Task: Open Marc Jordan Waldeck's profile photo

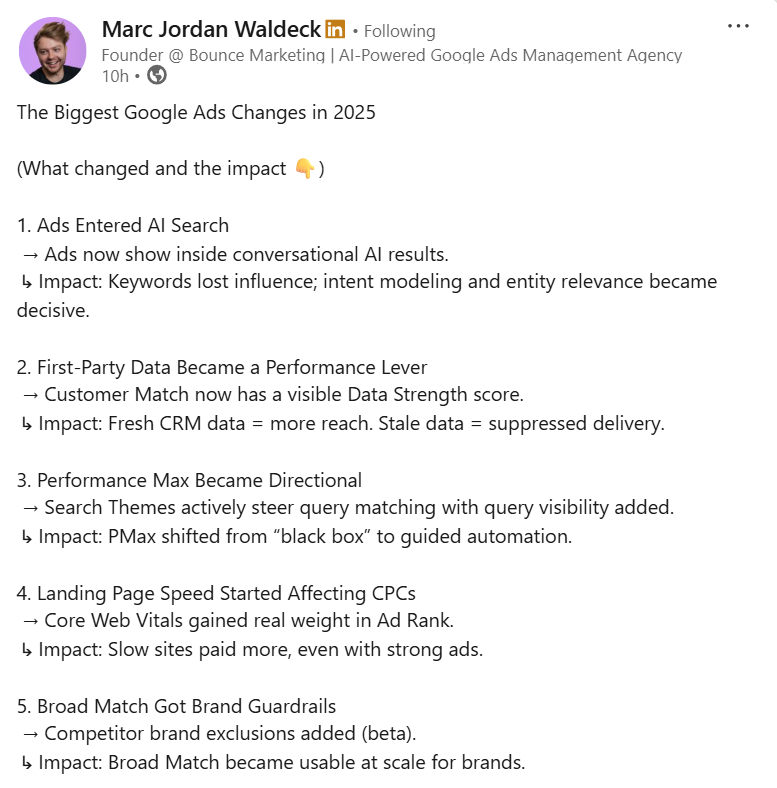Action: pos(52,50)
